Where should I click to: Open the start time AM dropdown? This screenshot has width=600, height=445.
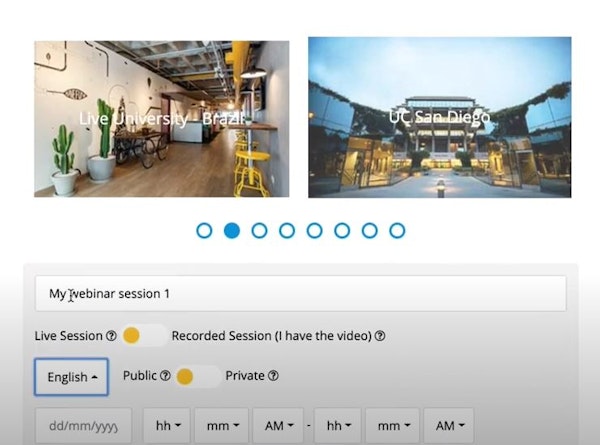tap(278, 426)
